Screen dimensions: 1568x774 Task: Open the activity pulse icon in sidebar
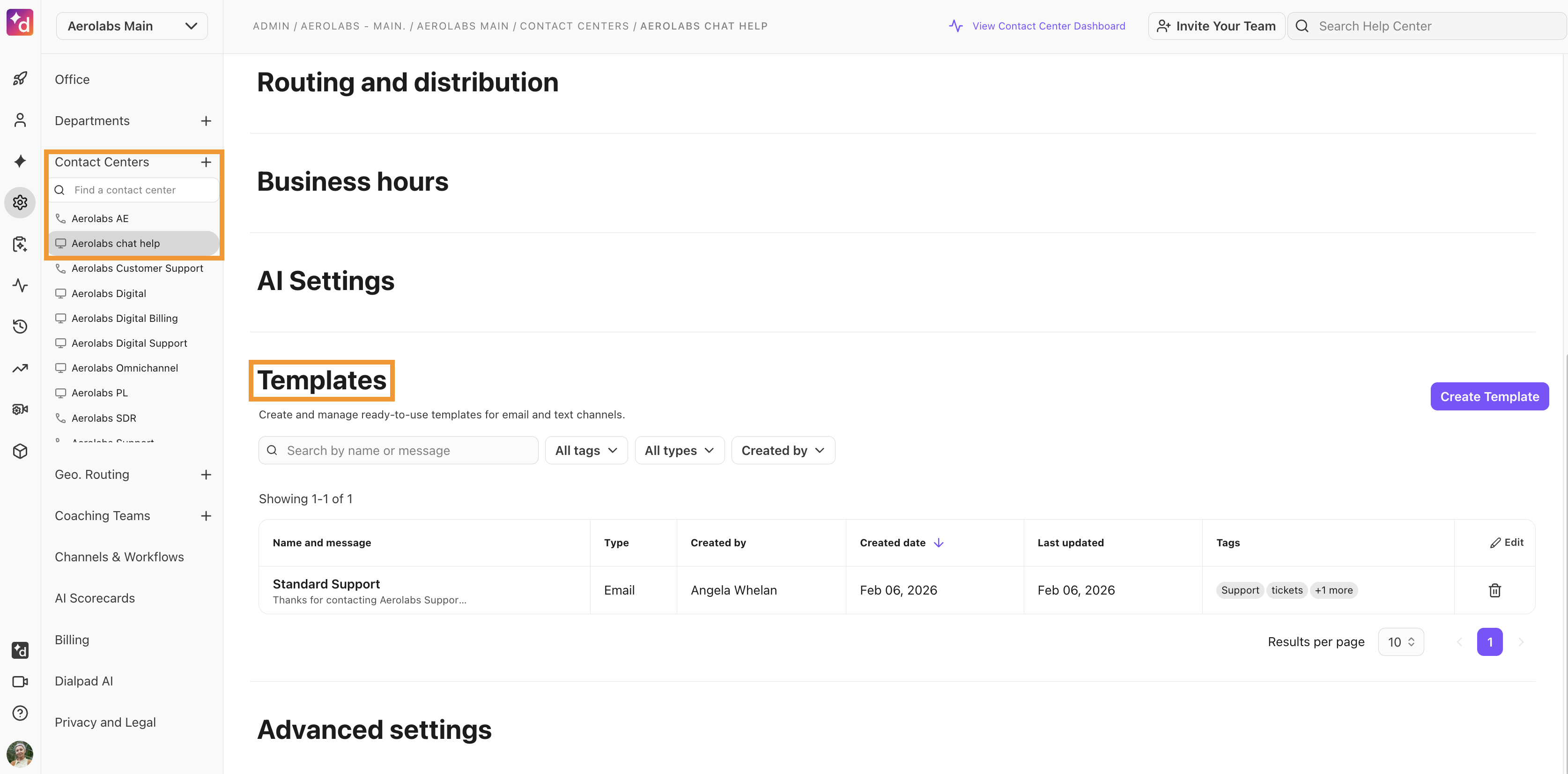tap(20, 285)
